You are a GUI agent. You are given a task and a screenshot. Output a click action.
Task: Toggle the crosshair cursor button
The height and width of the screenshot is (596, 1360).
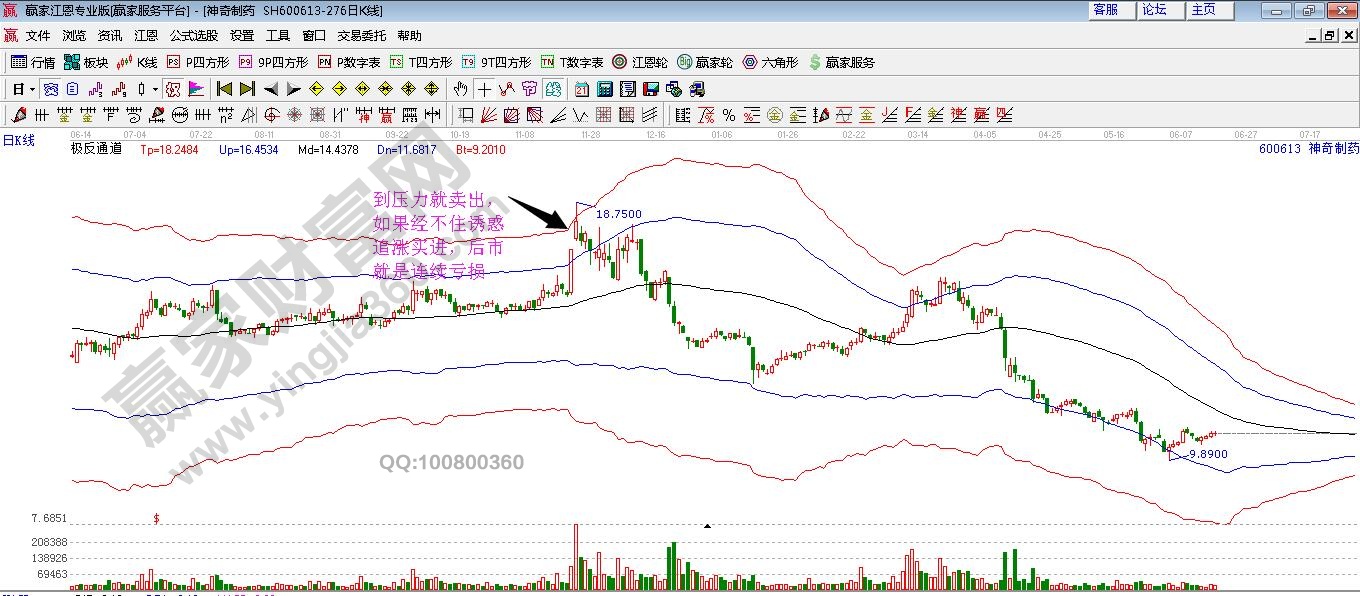(484, 89)
